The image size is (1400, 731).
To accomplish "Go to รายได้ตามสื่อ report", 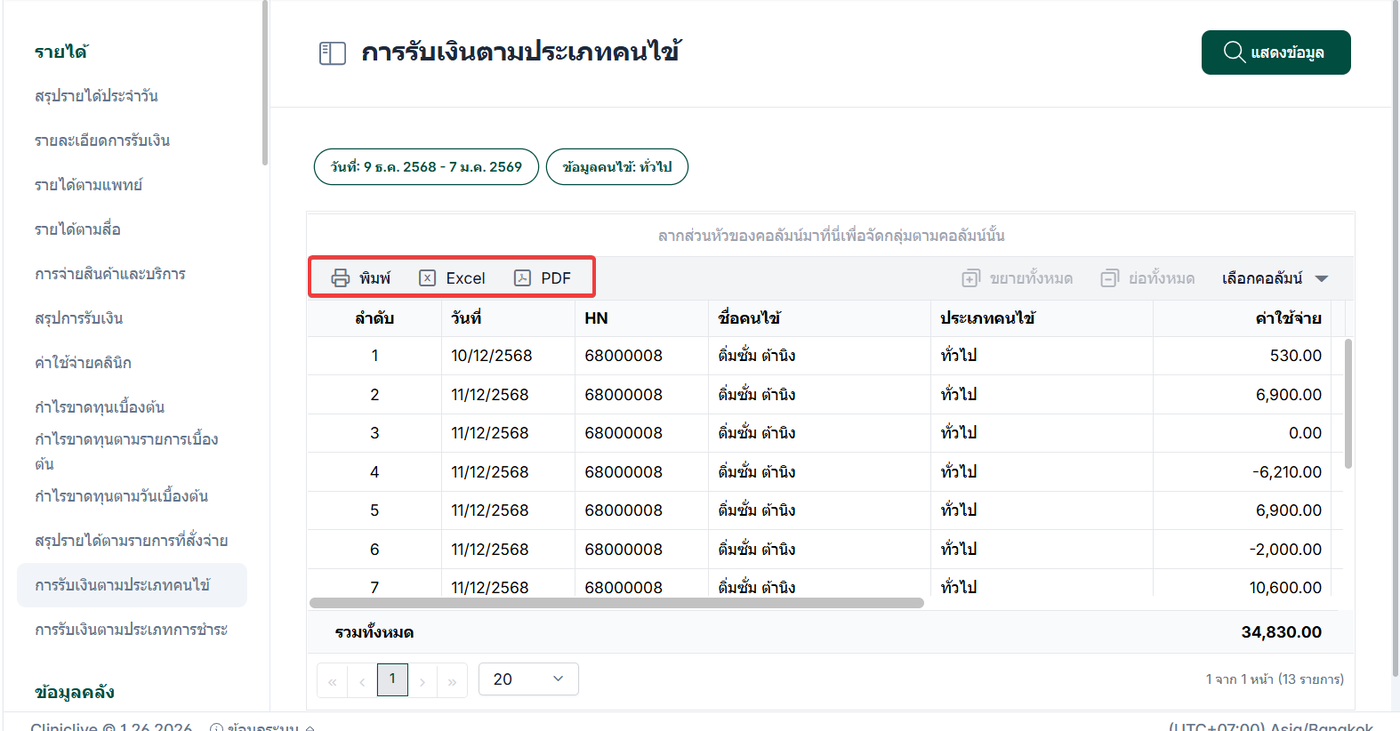I will (77, 229).
